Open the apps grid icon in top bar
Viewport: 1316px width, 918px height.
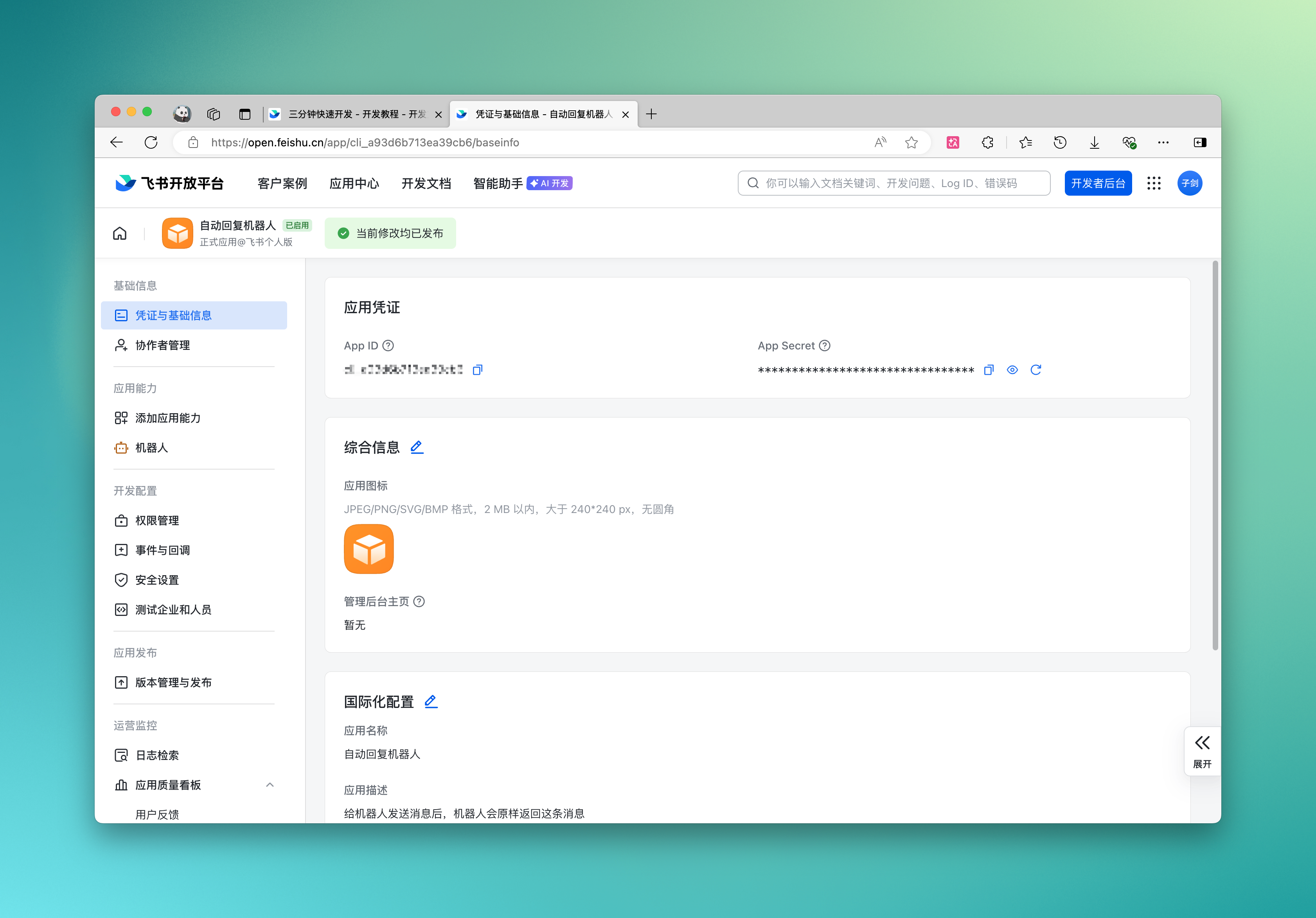point(1154,183)
